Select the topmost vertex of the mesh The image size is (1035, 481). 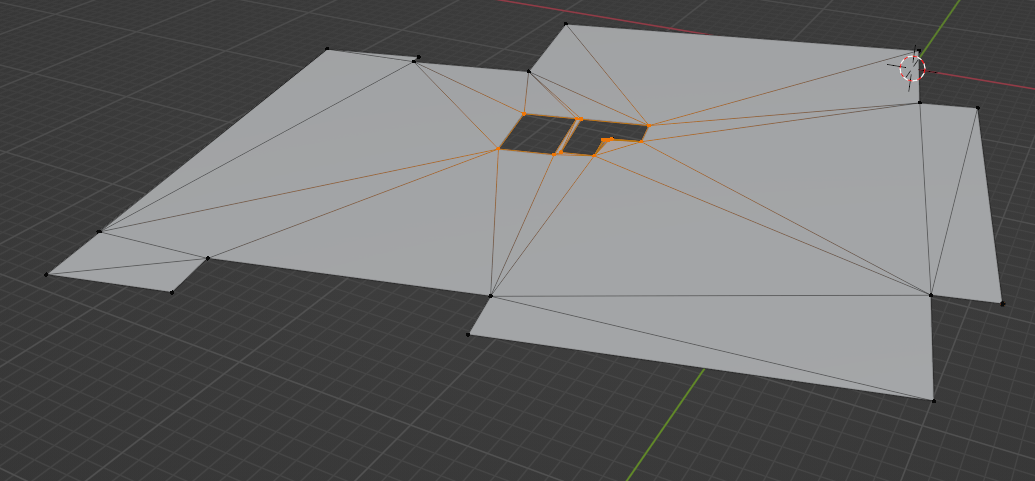click(566, 24)
